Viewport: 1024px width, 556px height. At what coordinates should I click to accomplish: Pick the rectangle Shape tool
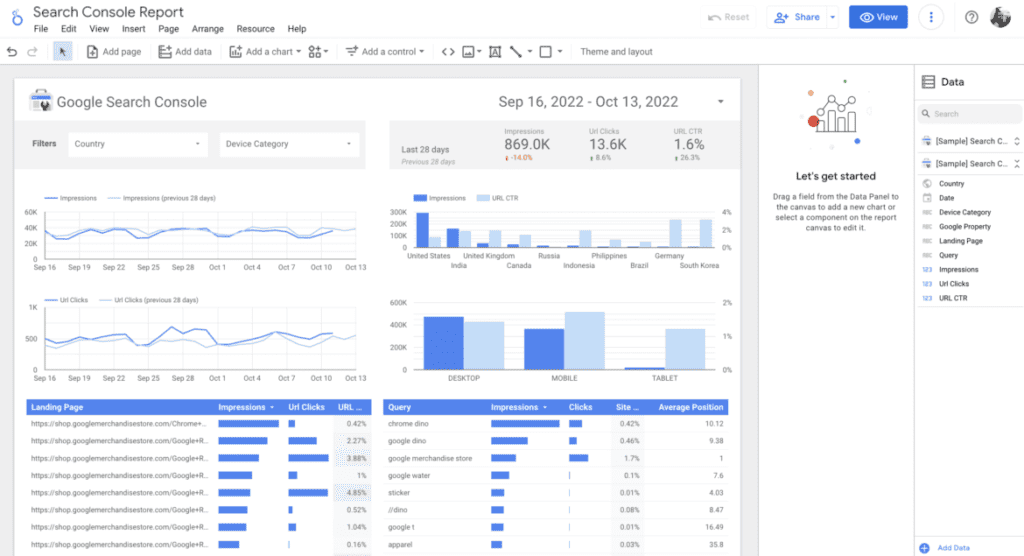(x=546, y=52)
